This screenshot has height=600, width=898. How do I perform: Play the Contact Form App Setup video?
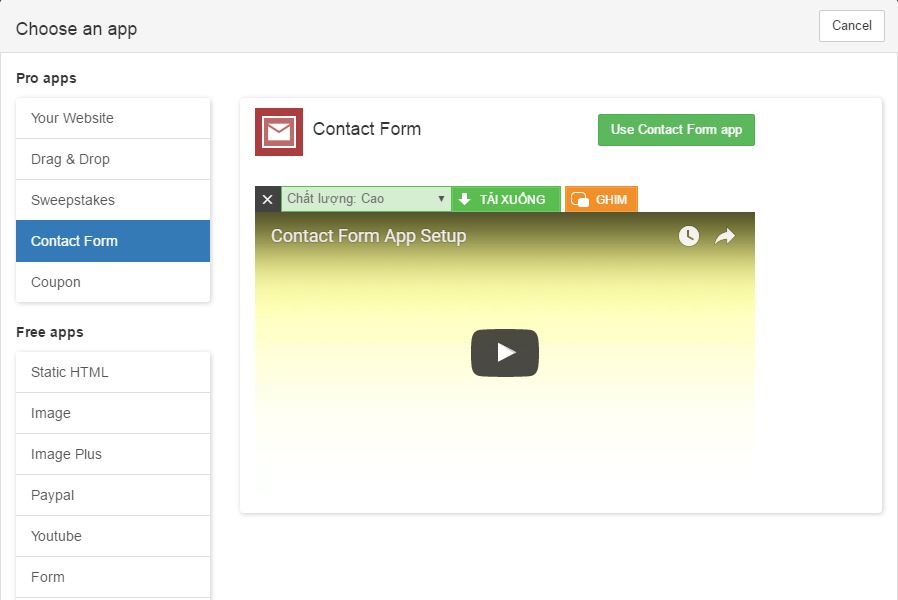pyautogui.click(x=505, y=352)
